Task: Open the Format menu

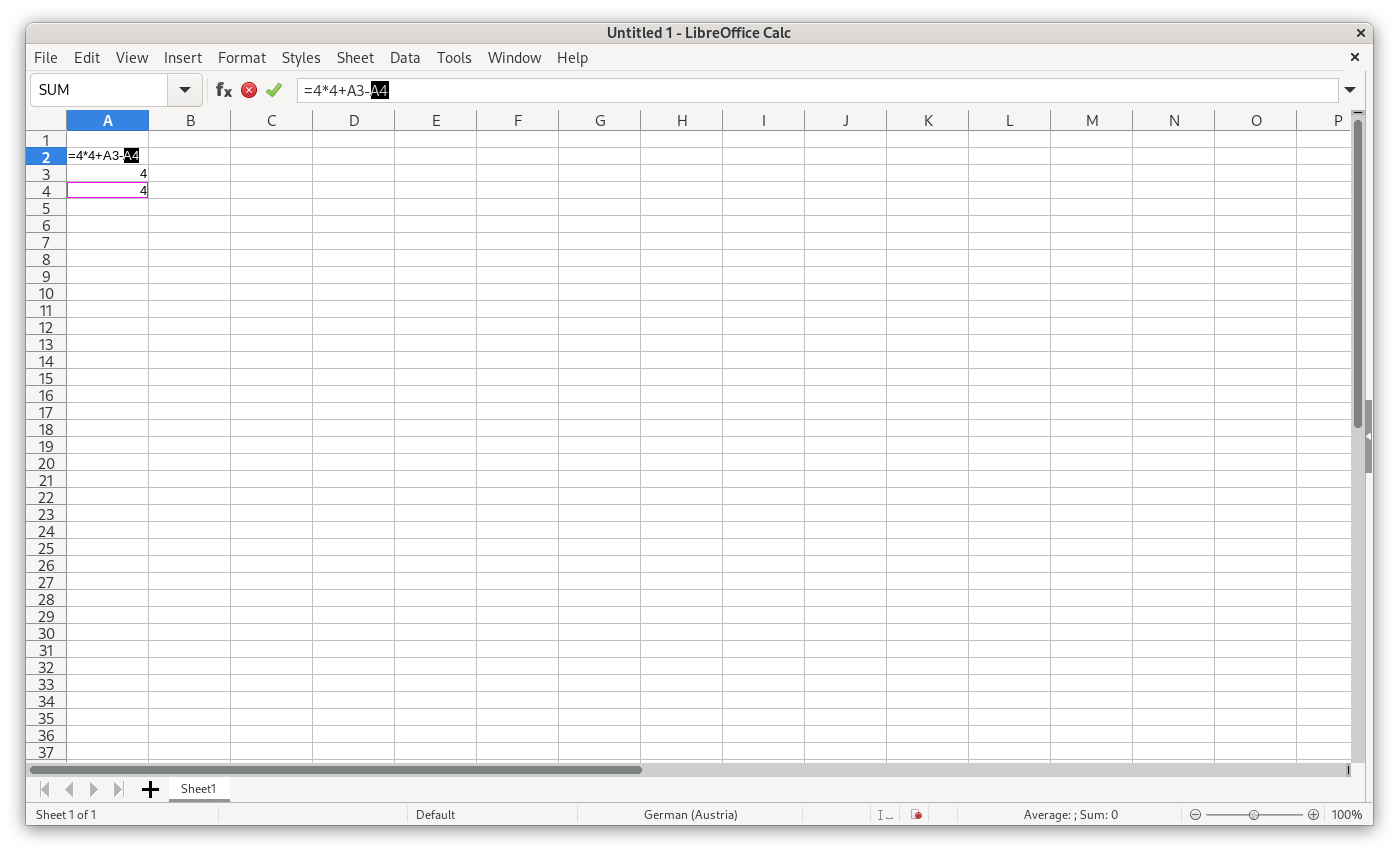Action: click(x=242, y=58)
